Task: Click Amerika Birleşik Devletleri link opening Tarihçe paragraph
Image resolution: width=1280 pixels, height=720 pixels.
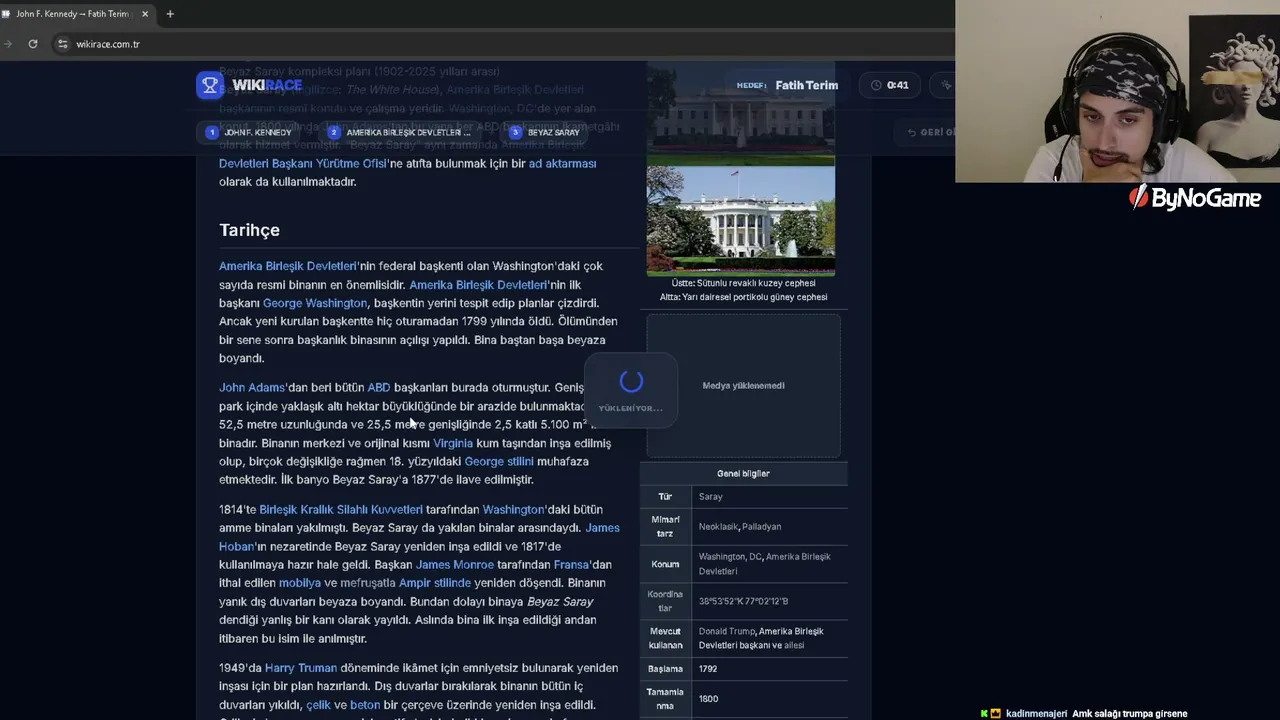Action: tap(288, 266)
